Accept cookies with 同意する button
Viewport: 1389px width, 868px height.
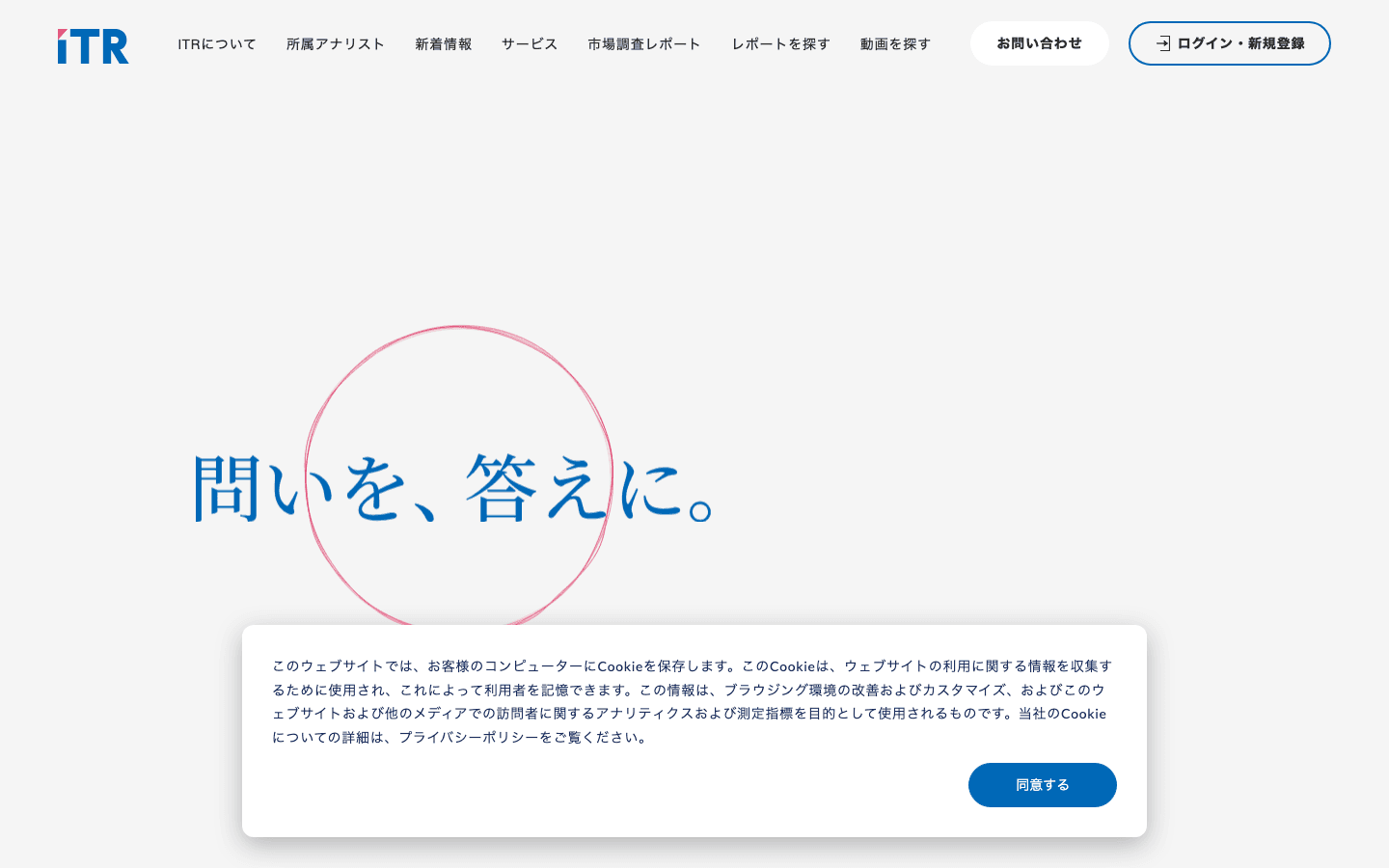[x=1043, y=785]
